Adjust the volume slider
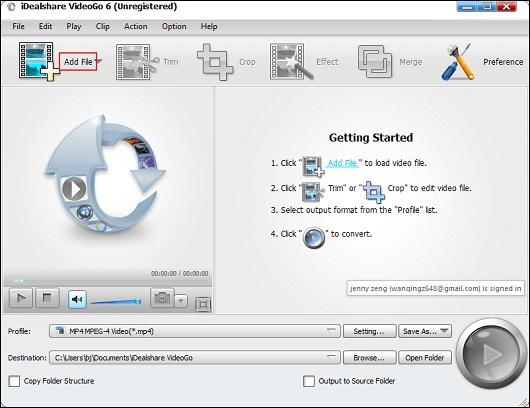530x408 pixels. tap(116, 301)
